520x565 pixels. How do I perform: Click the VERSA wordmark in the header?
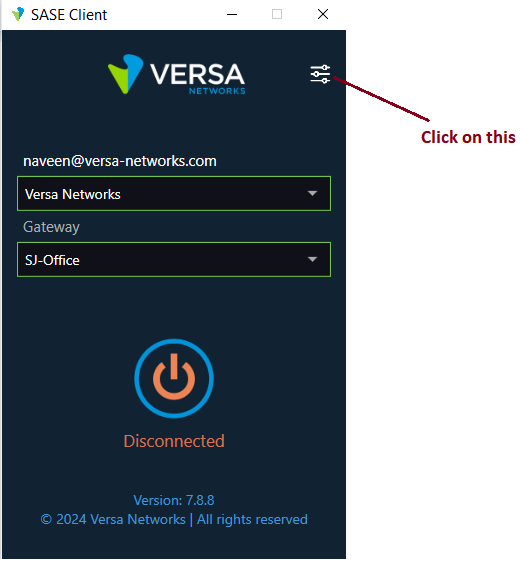(x=197, y=74)
